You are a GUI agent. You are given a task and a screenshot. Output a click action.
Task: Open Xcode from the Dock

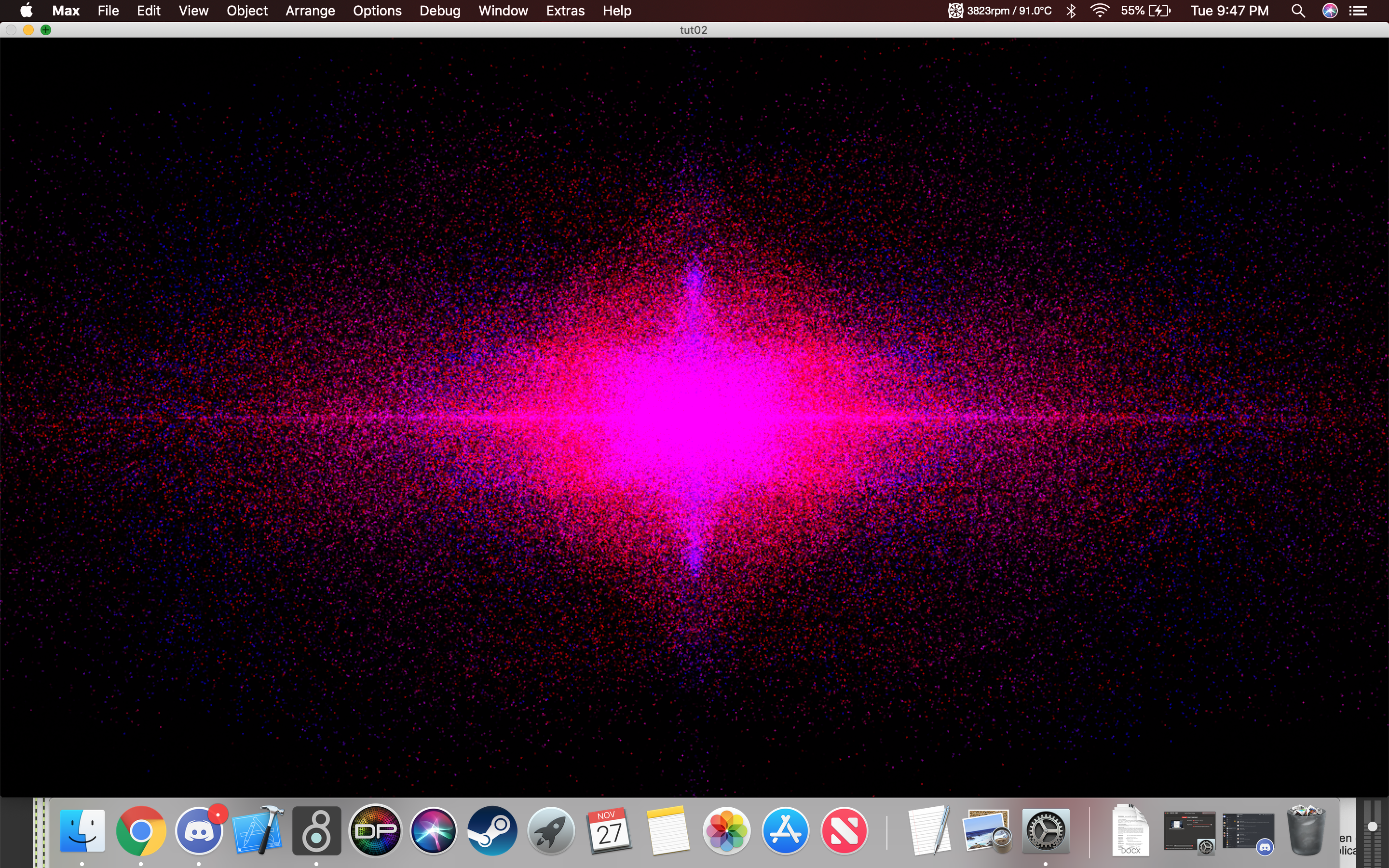pyautogui.click(x=258, y=831)
